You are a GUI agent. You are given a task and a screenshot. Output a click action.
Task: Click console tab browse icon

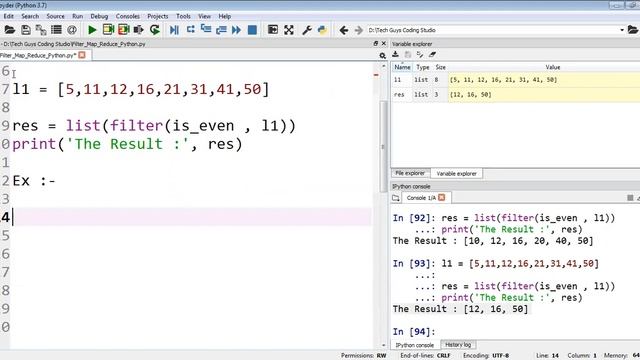tap(396, 198)
